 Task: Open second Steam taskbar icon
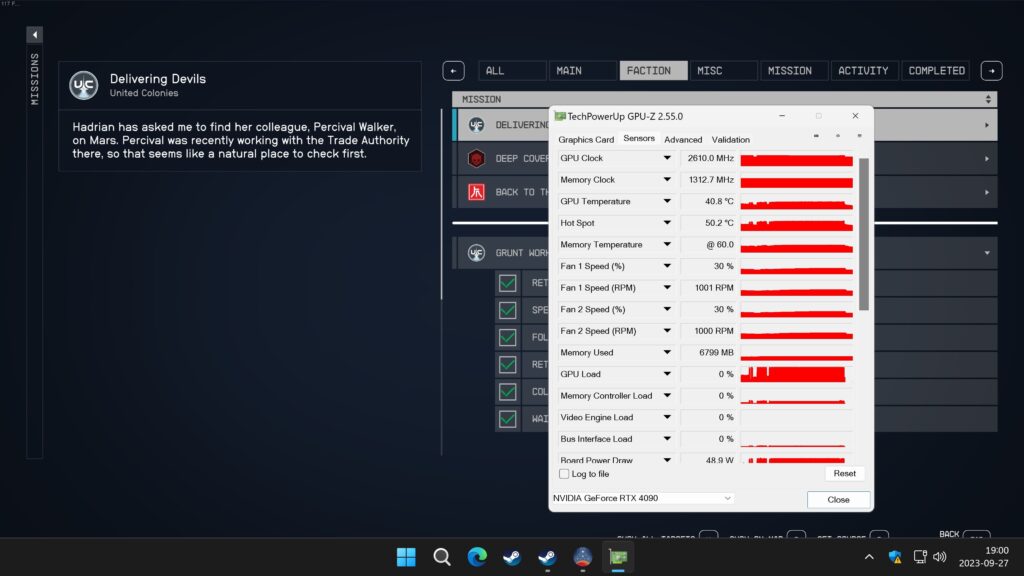(547, 557)
